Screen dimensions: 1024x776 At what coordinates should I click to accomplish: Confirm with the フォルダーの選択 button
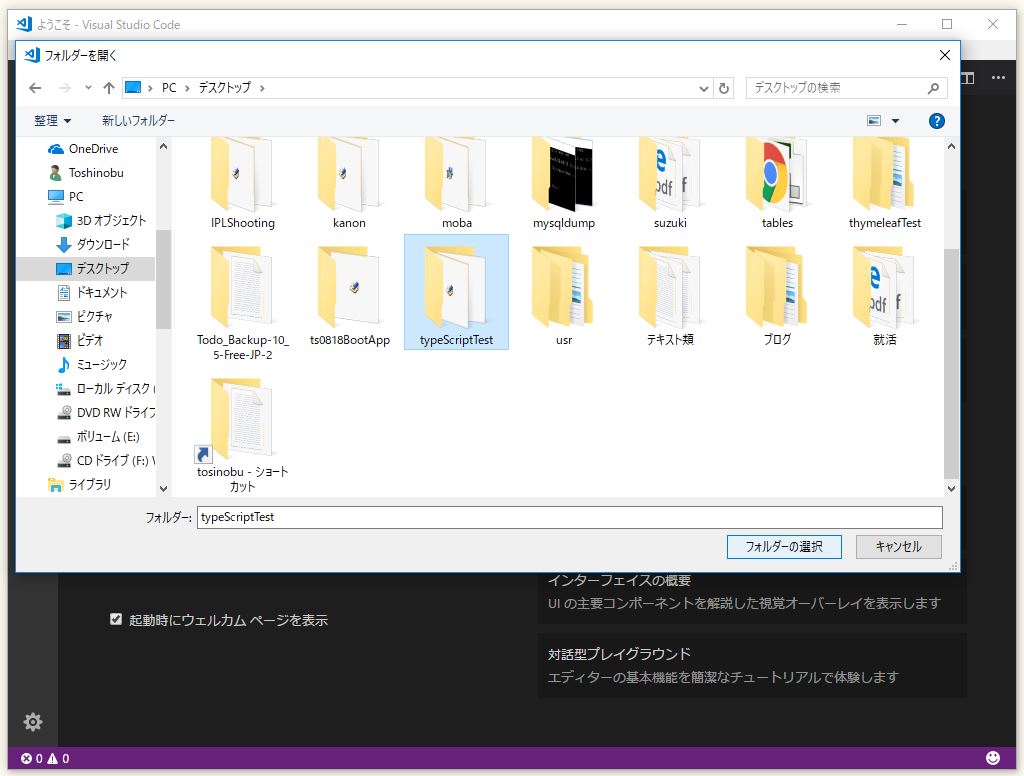pos(784,547)
